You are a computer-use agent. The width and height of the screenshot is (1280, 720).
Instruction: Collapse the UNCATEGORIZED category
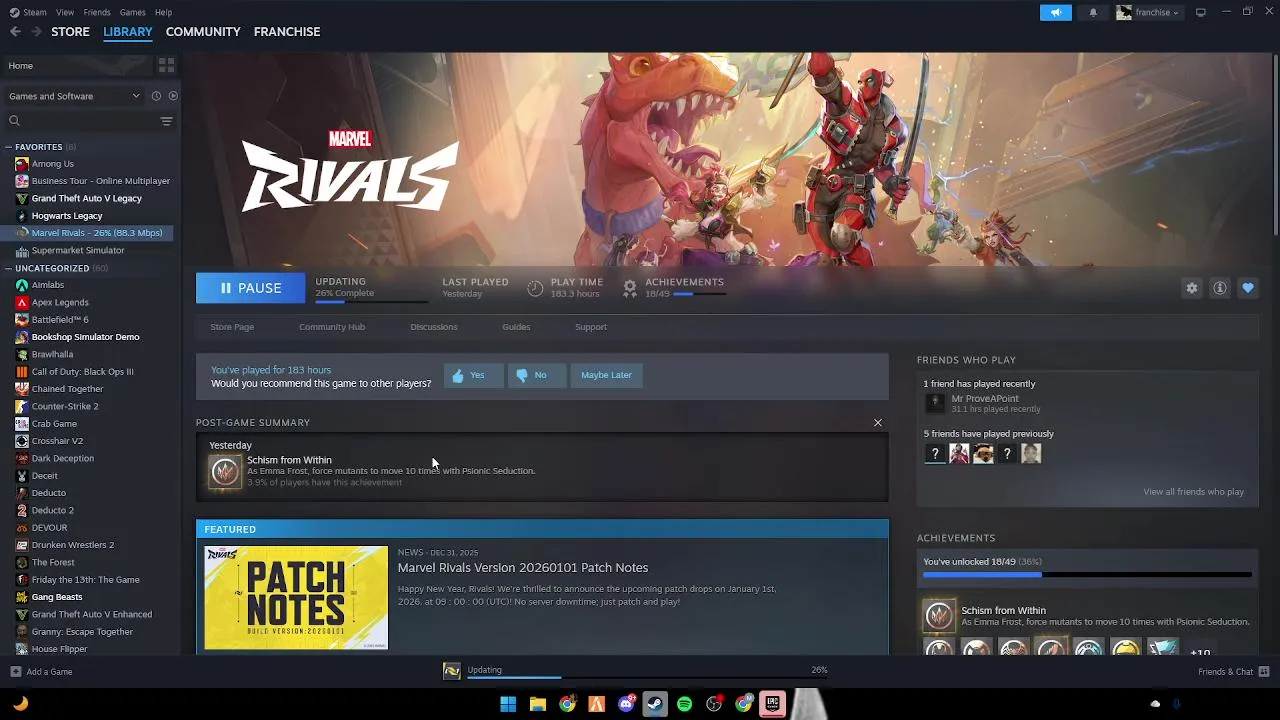point(8,268)
